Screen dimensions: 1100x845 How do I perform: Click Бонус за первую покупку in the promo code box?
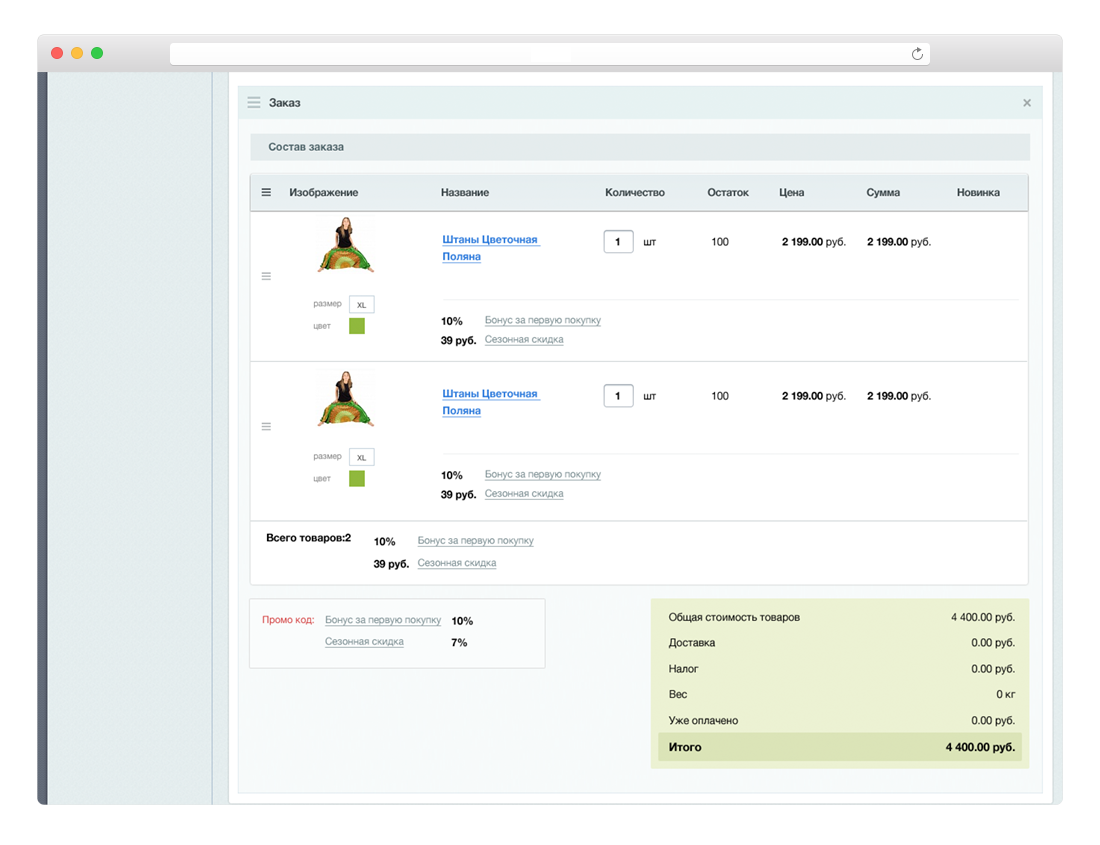[x=382, y=621]
